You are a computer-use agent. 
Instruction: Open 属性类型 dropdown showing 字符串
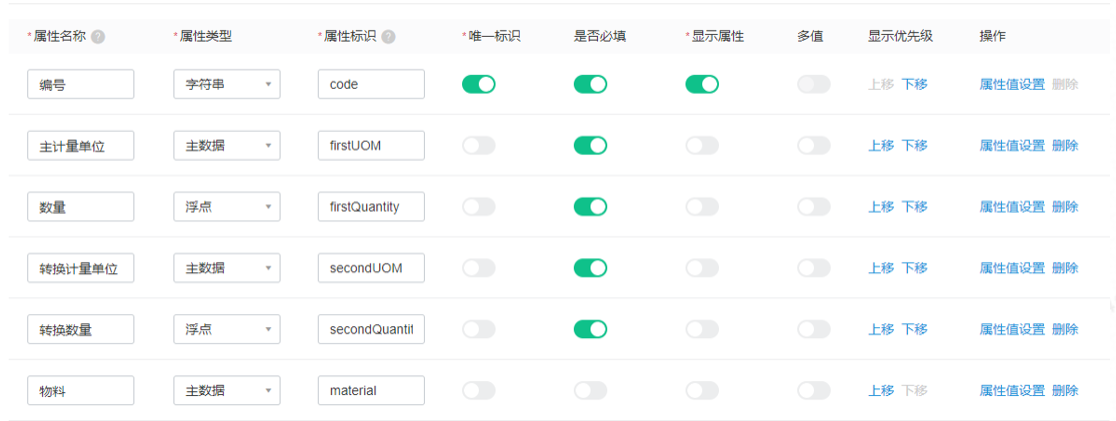tap(227, 84)
